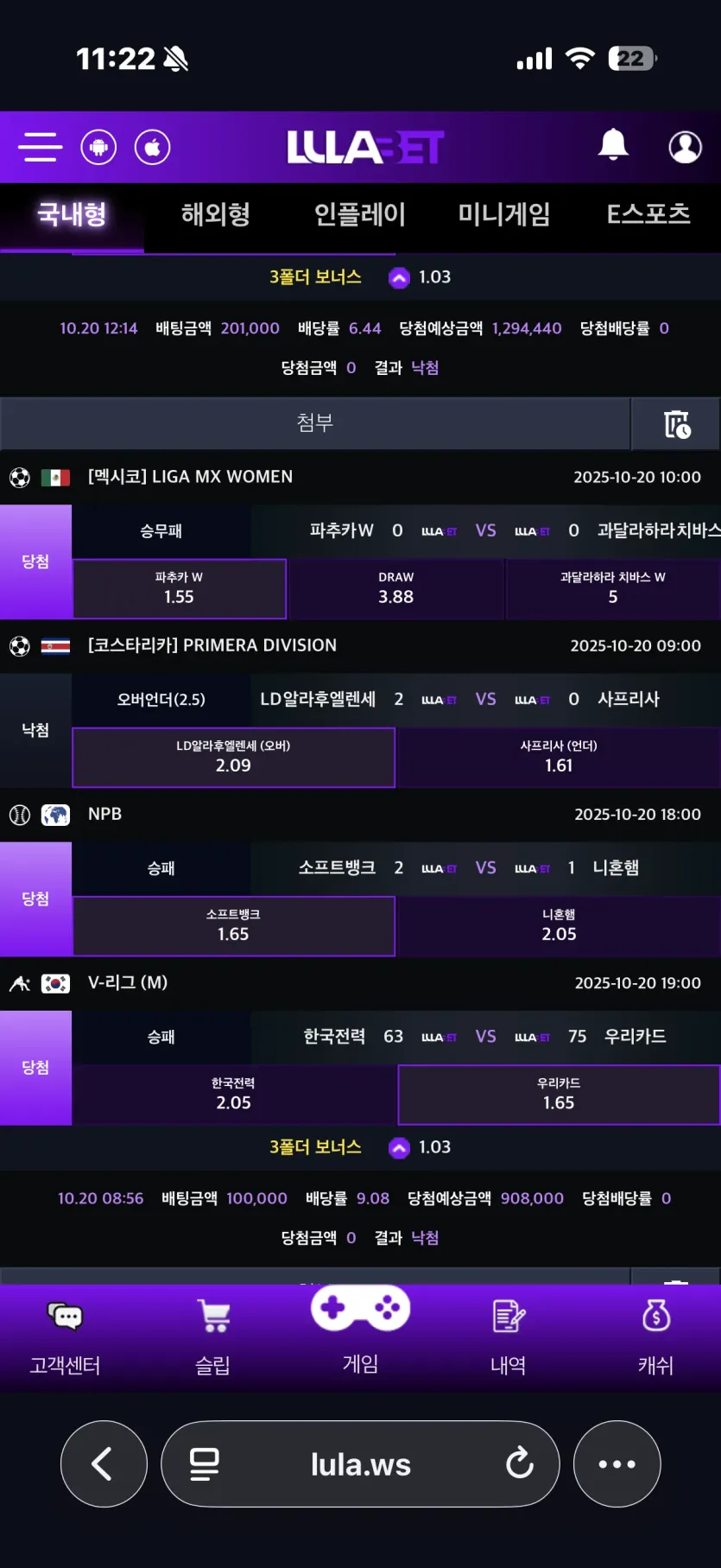This screenshot has width=721, height=1568.
Task: Open 캐쉬 money bag icon
Action: (656, 1316)
